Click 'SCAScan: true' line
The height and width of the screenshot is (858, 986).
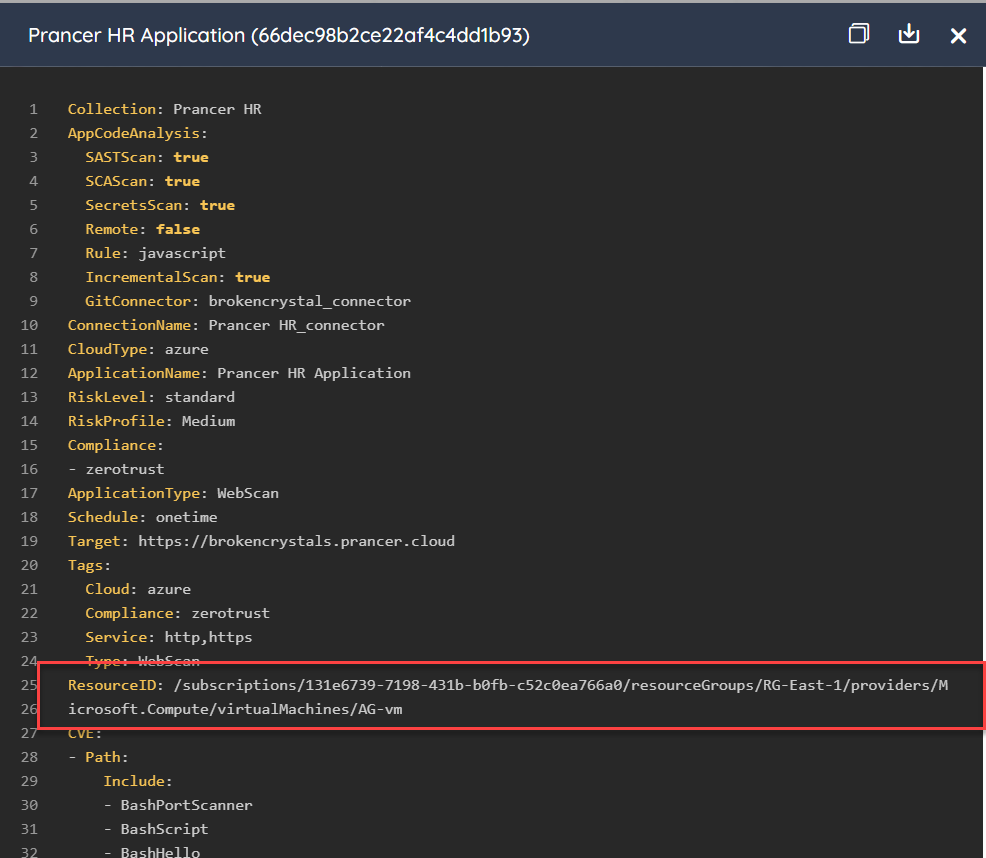(143, 181)
